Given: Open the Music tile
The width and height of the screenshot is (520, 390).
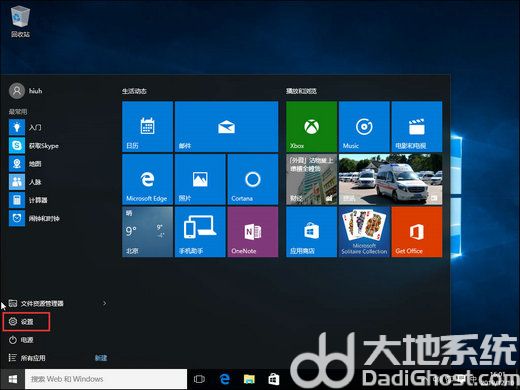Looking at the screenshot, I should click(x=364, y=127).
